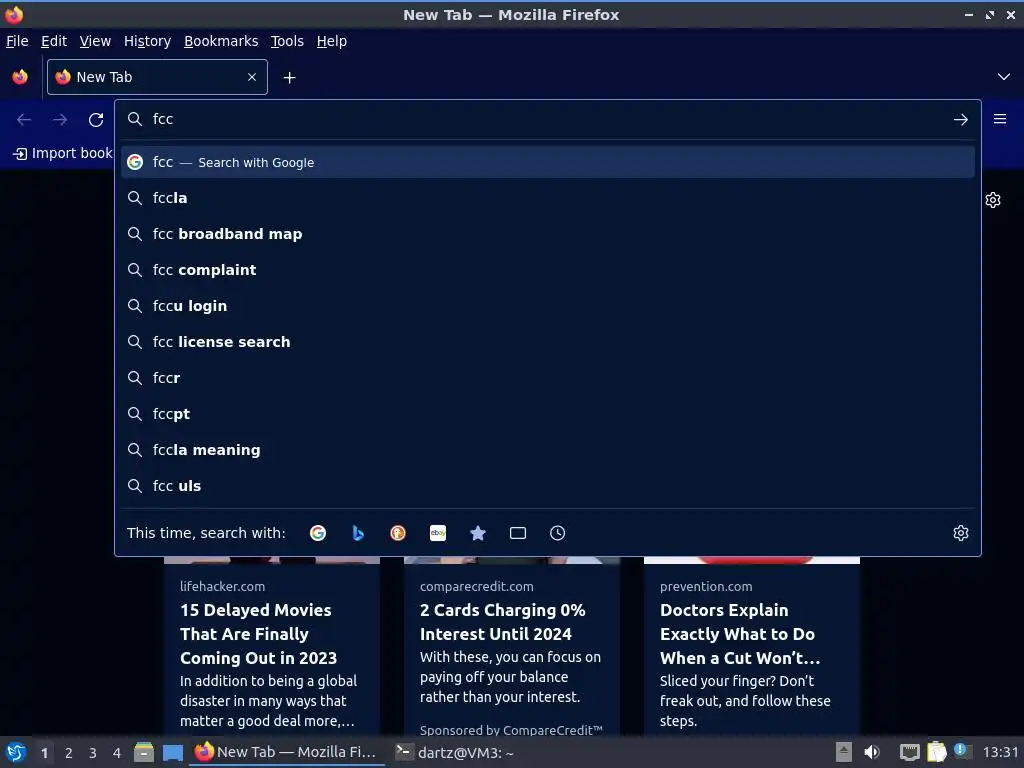This screenshot has width=1024, height=768.
Task: Click the removable media eject tray icon
Action: coord(844,752)
